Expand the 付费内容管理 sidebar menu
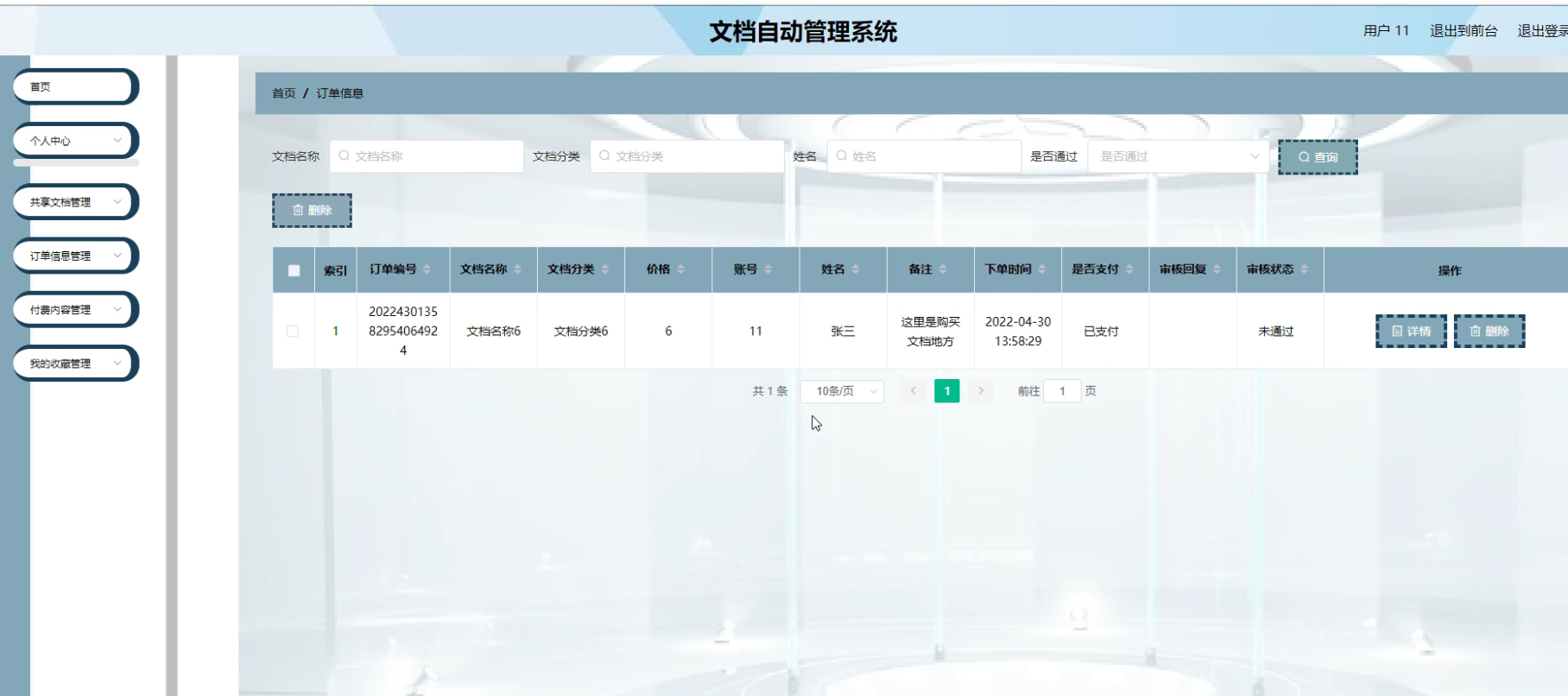 tap(76, 309)
